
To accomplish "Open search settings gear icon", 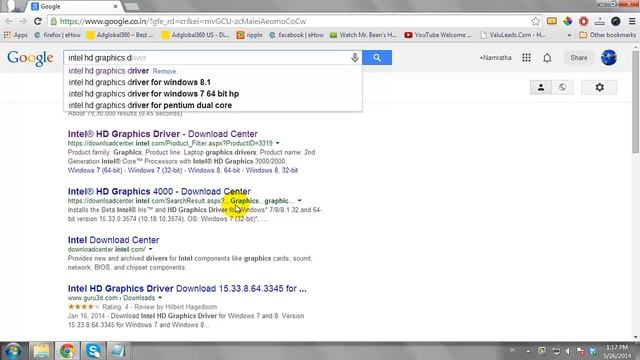I will click(599, 87).
